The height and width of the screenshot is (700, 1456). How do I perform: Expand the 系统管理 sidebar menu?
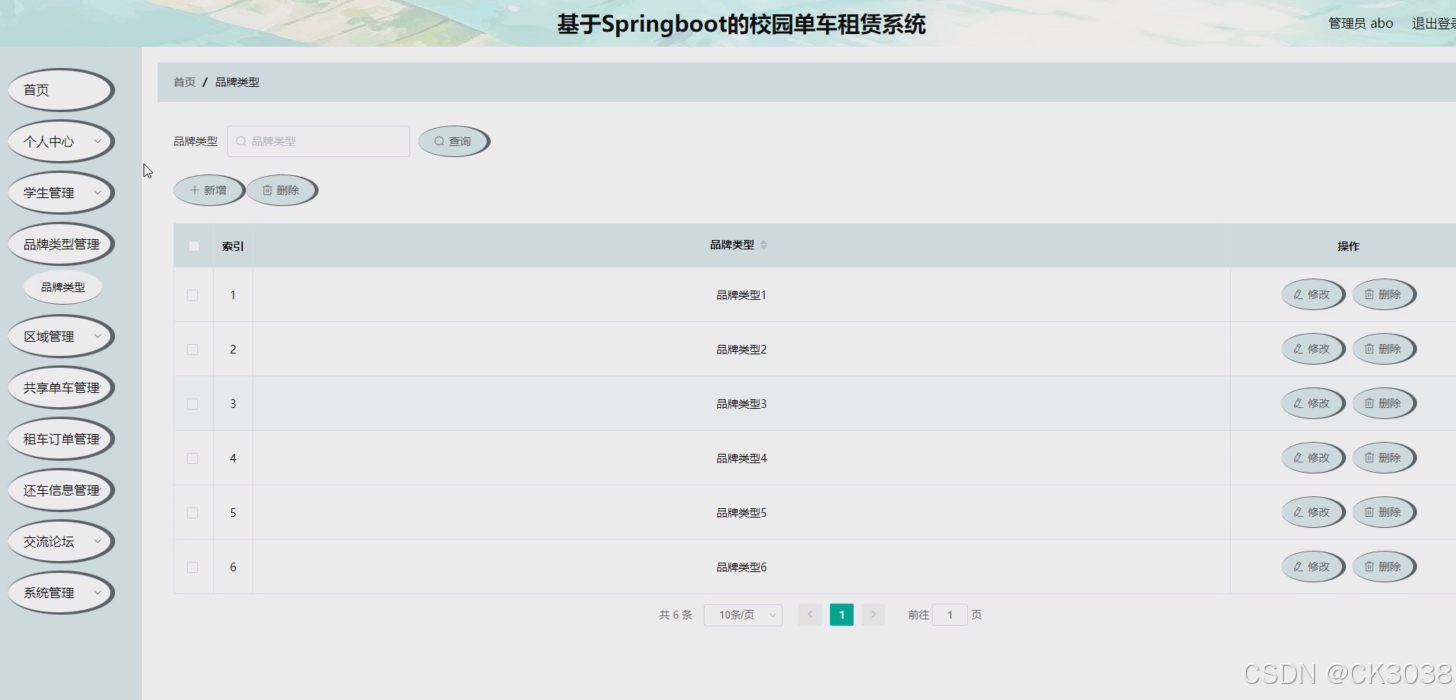(60, 592)
